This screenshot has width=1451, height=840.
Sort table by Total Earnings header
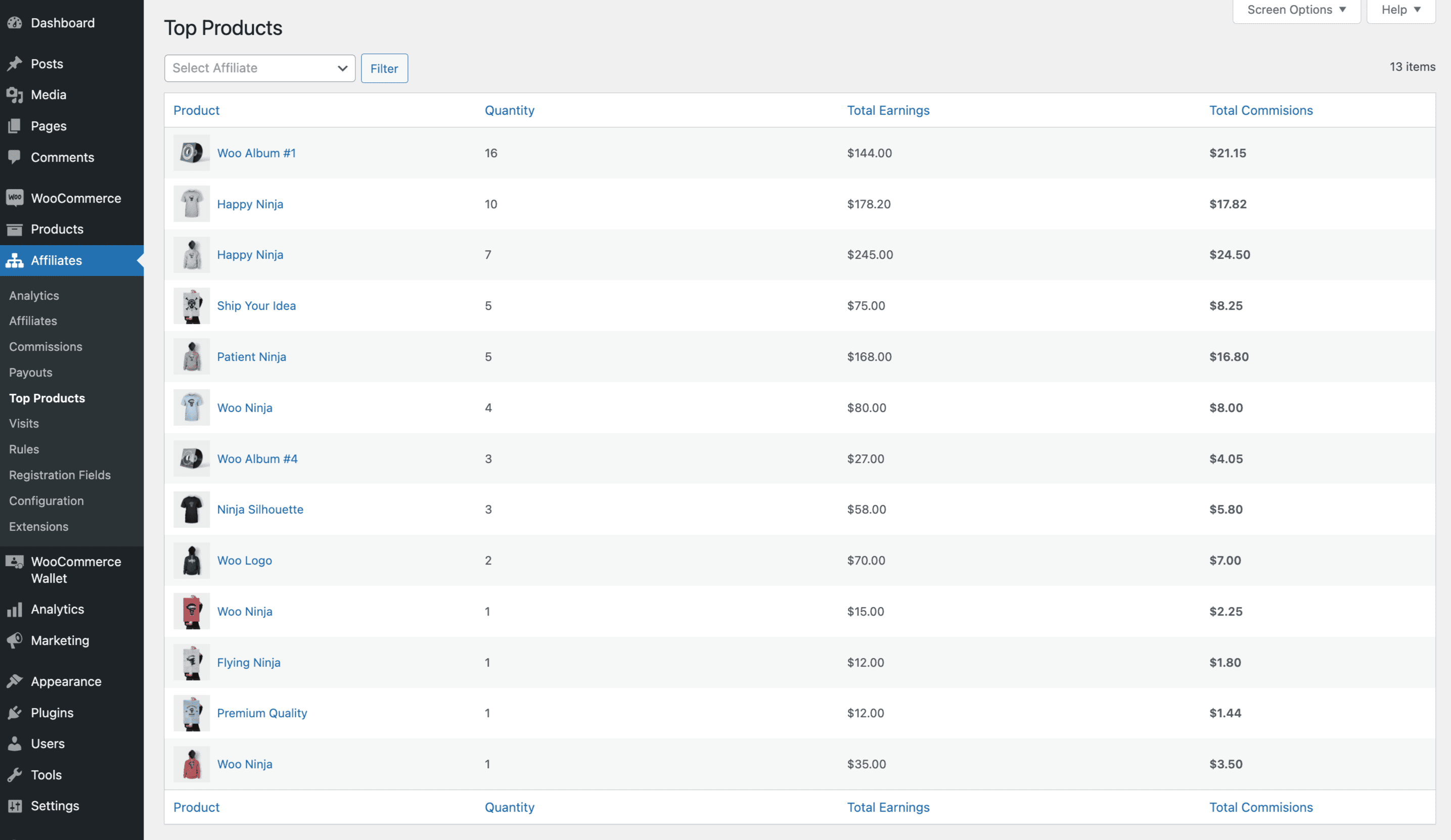pyautogui.click(x=888, y=111)
